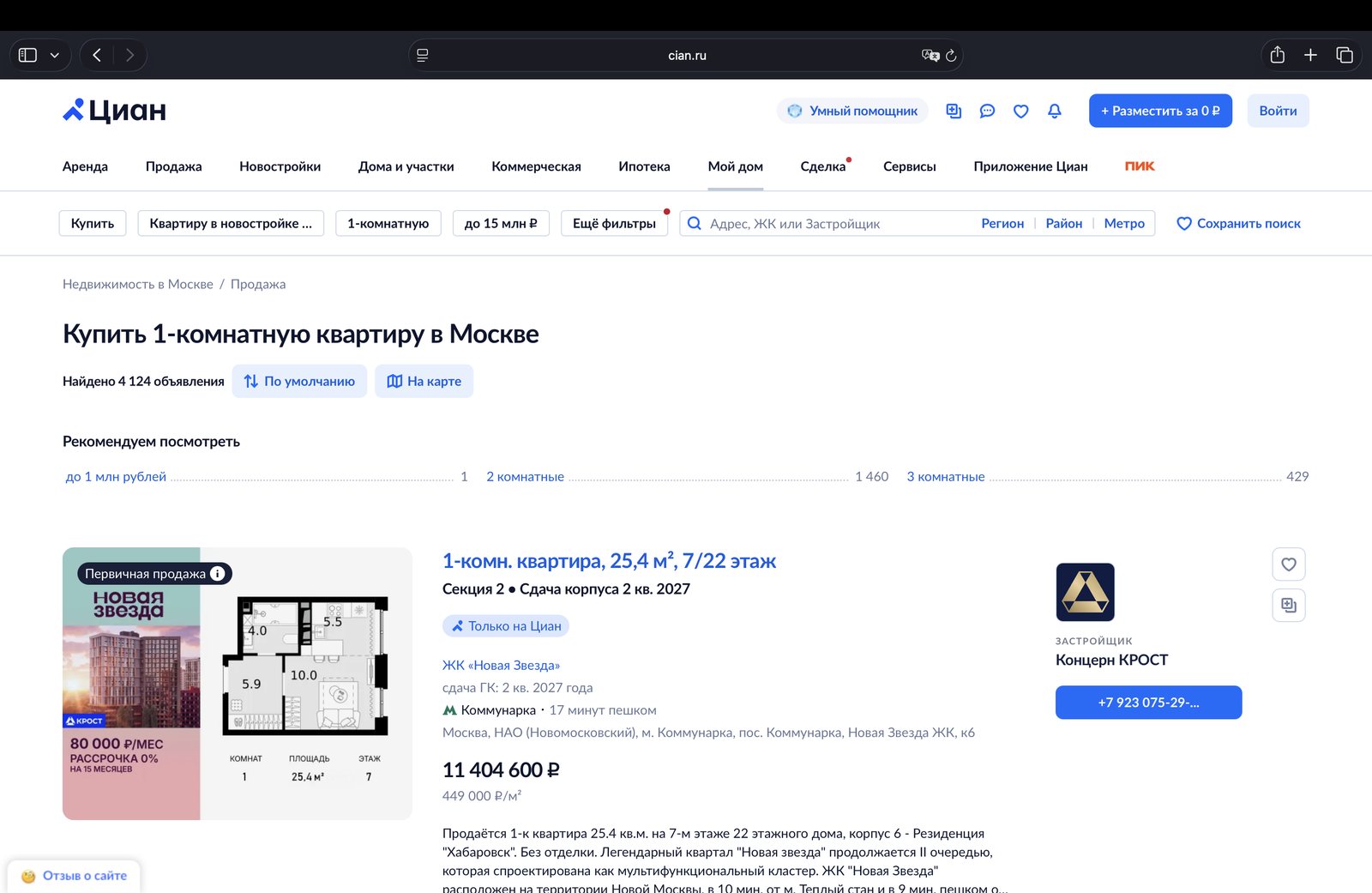The image size is (1372, 893).
Task: Click Сохранить поиск save search
Action: [1238, 223]
